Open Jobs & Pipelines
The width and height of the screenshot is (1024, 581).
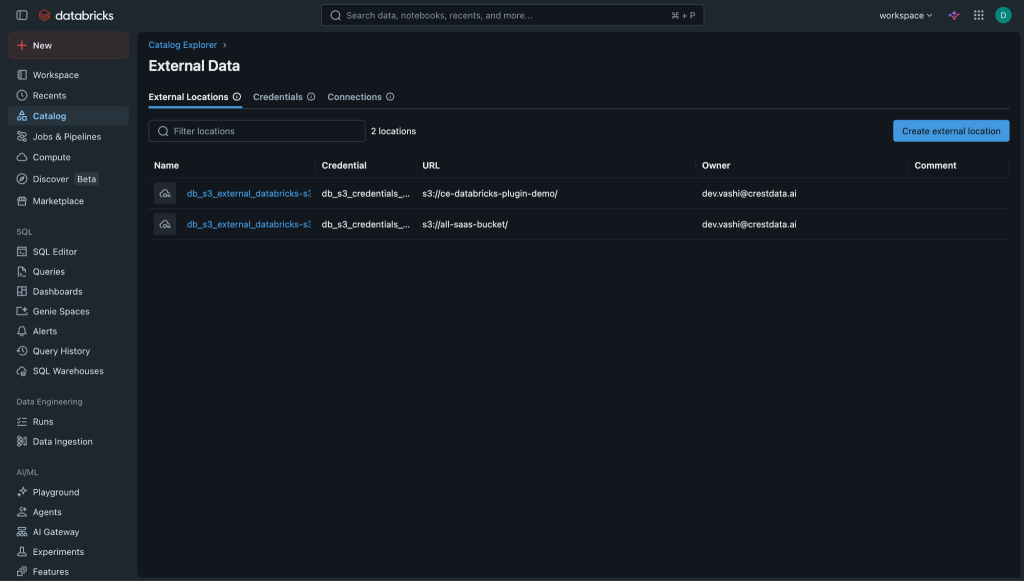tap(69, 136)
